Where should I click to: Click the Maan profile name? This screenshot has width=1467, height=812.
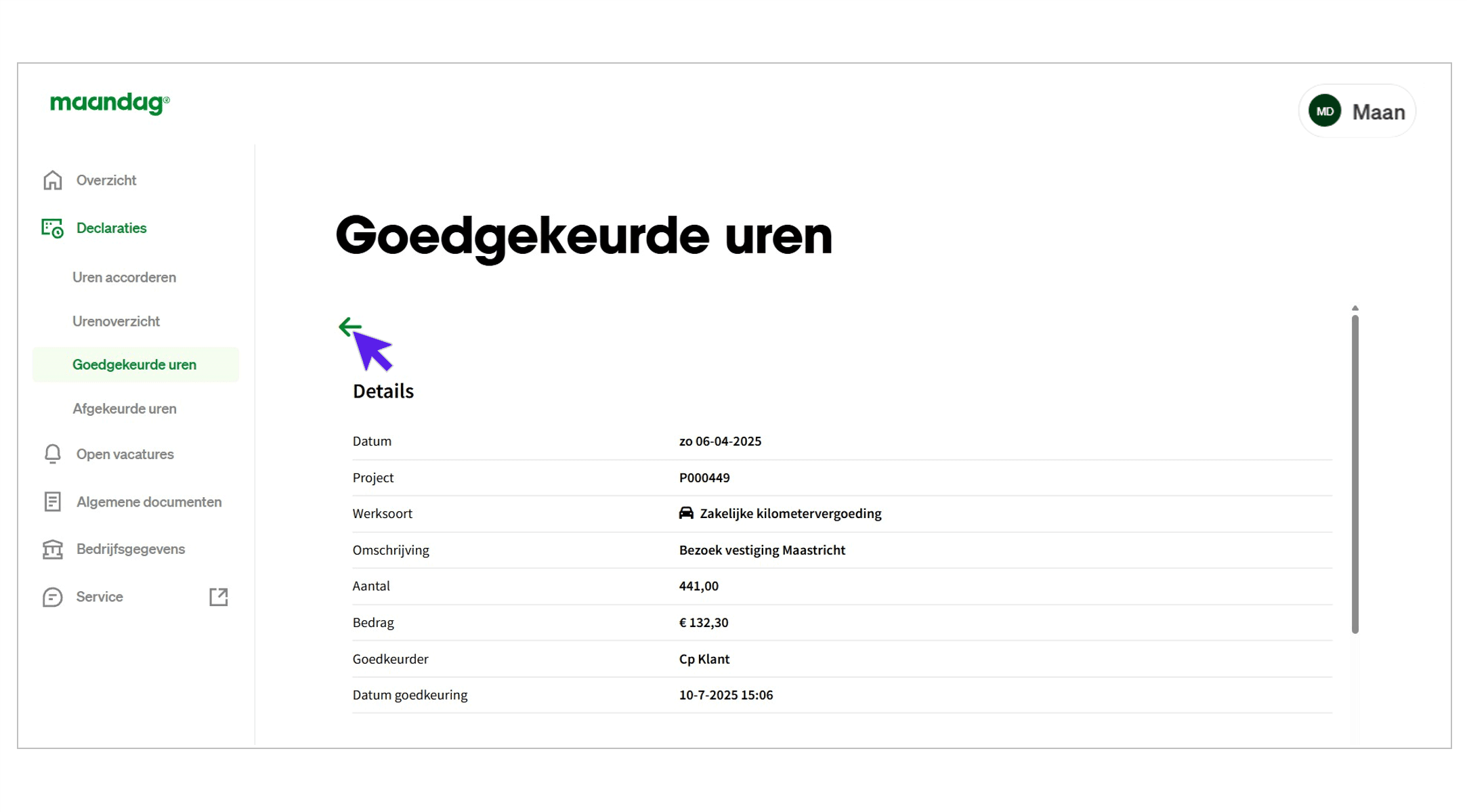click(1379, 112)
